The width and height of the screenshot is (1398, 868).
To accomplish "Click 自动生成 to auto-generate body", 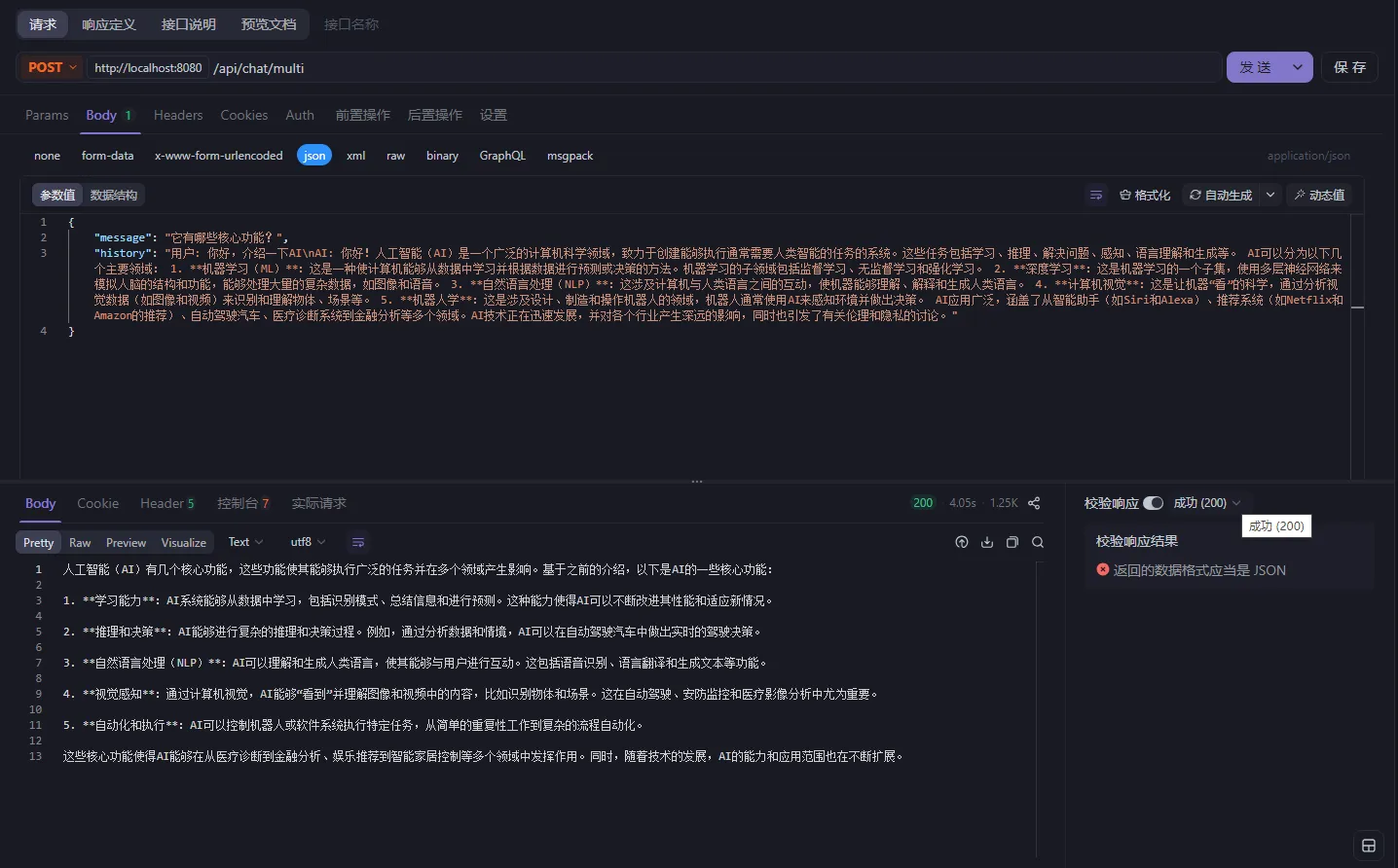I will [x=1221, y=195].
